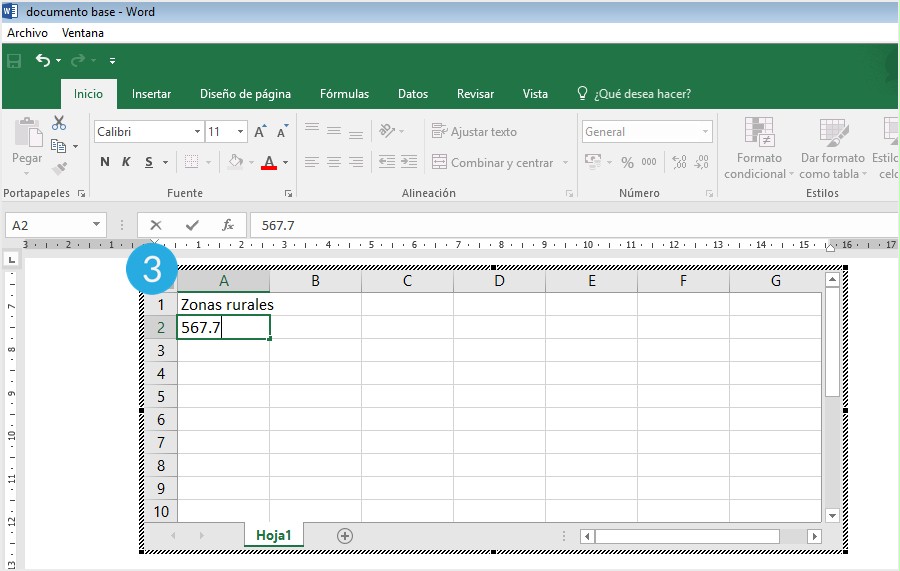Activate the format painter brush

click(59, 168)
